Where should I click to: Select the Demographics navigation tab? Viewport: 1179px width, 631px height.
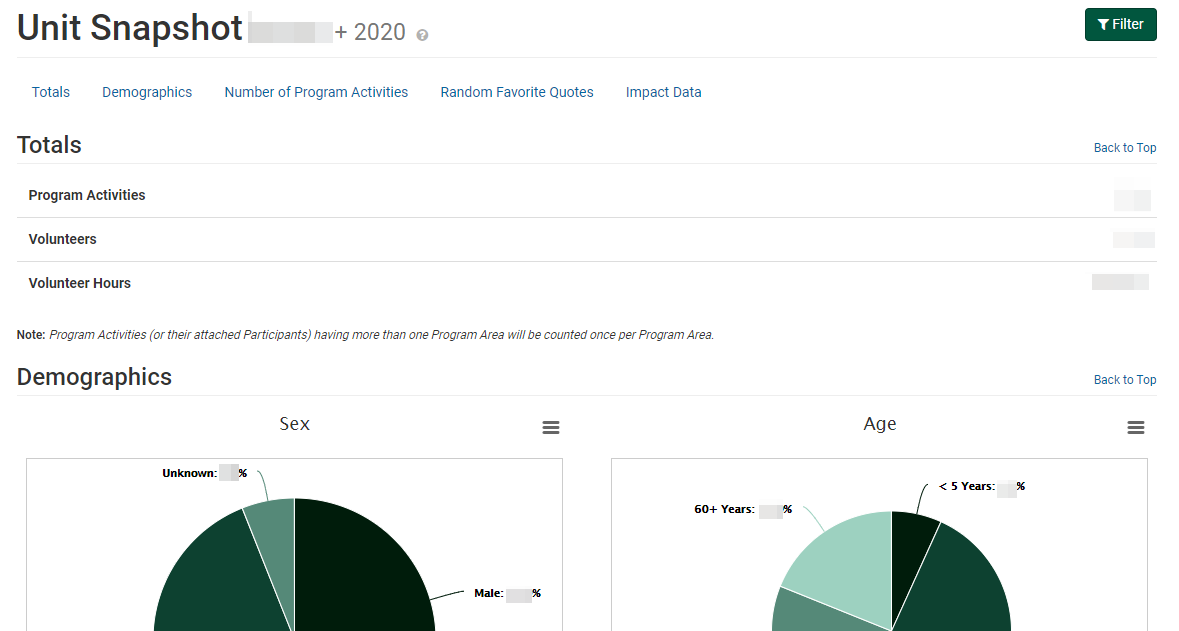coord(146,92)
